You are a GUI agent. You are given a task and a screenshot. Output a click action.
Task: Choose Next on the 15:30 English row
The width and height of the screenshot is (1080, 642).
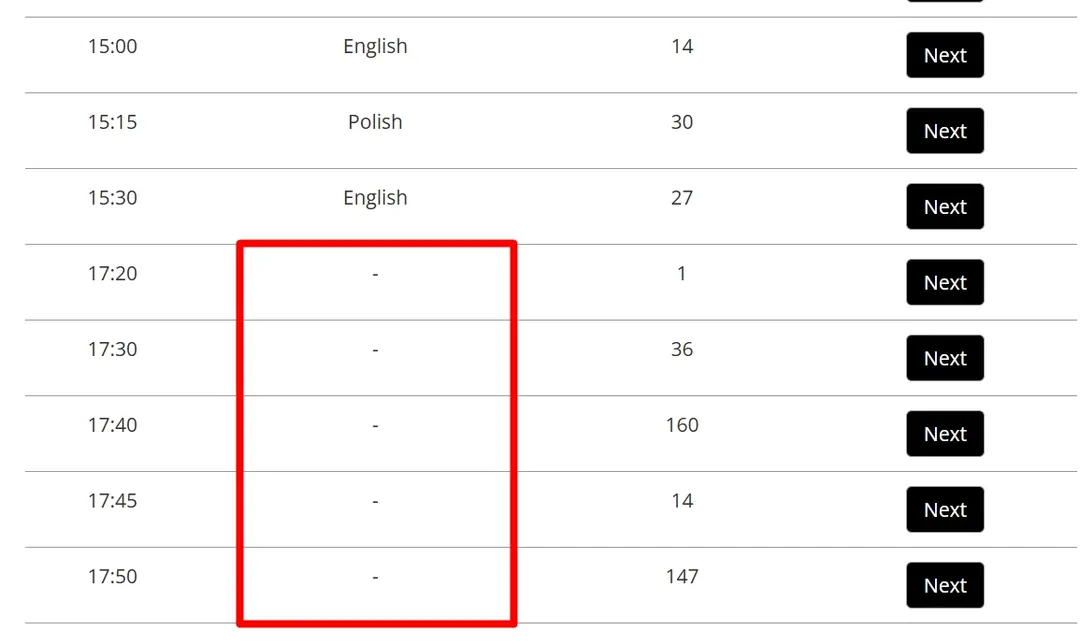click(x=944, y=207)
